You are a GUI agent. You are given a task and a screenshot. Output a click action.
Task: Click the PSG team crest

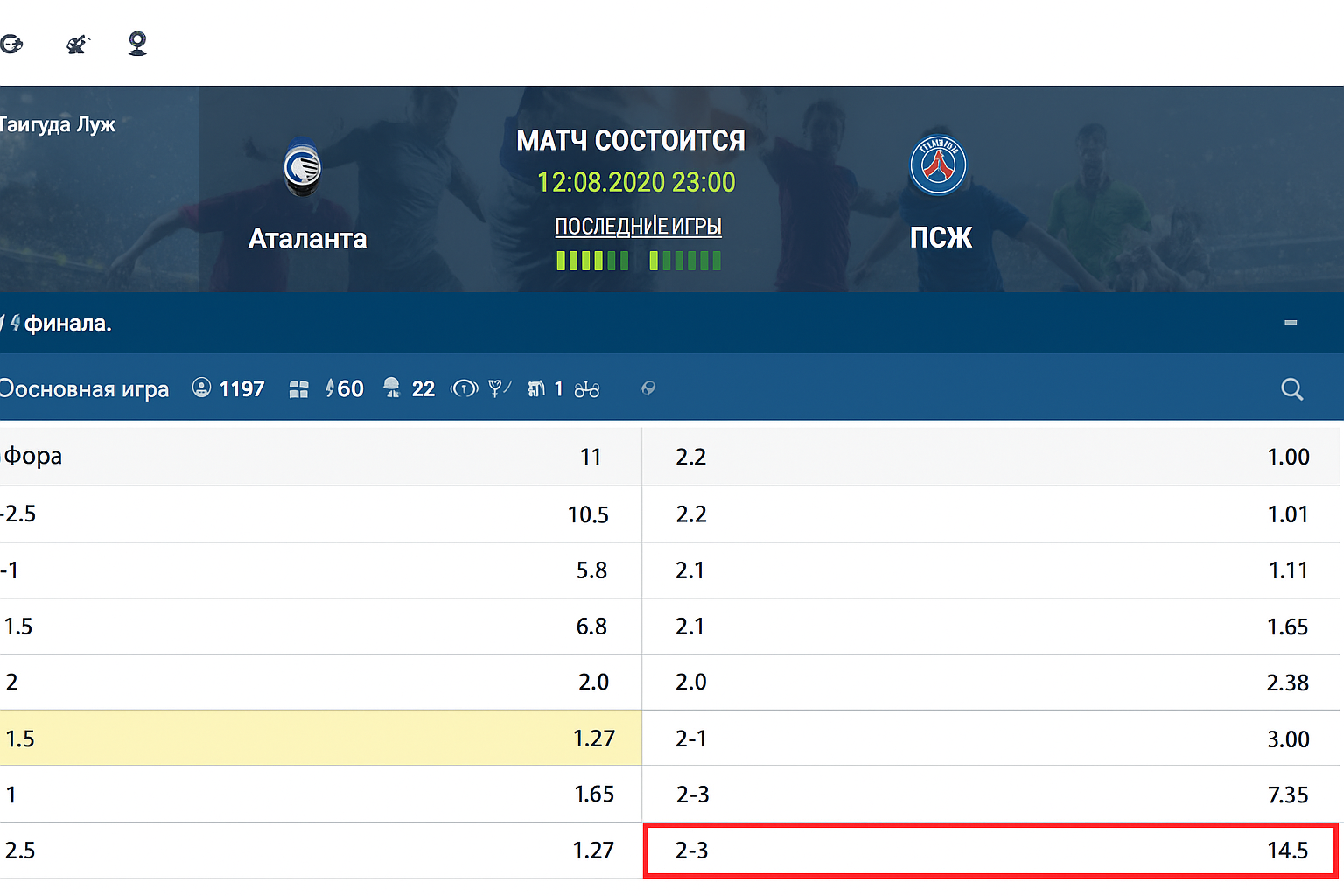click(938, 164)
